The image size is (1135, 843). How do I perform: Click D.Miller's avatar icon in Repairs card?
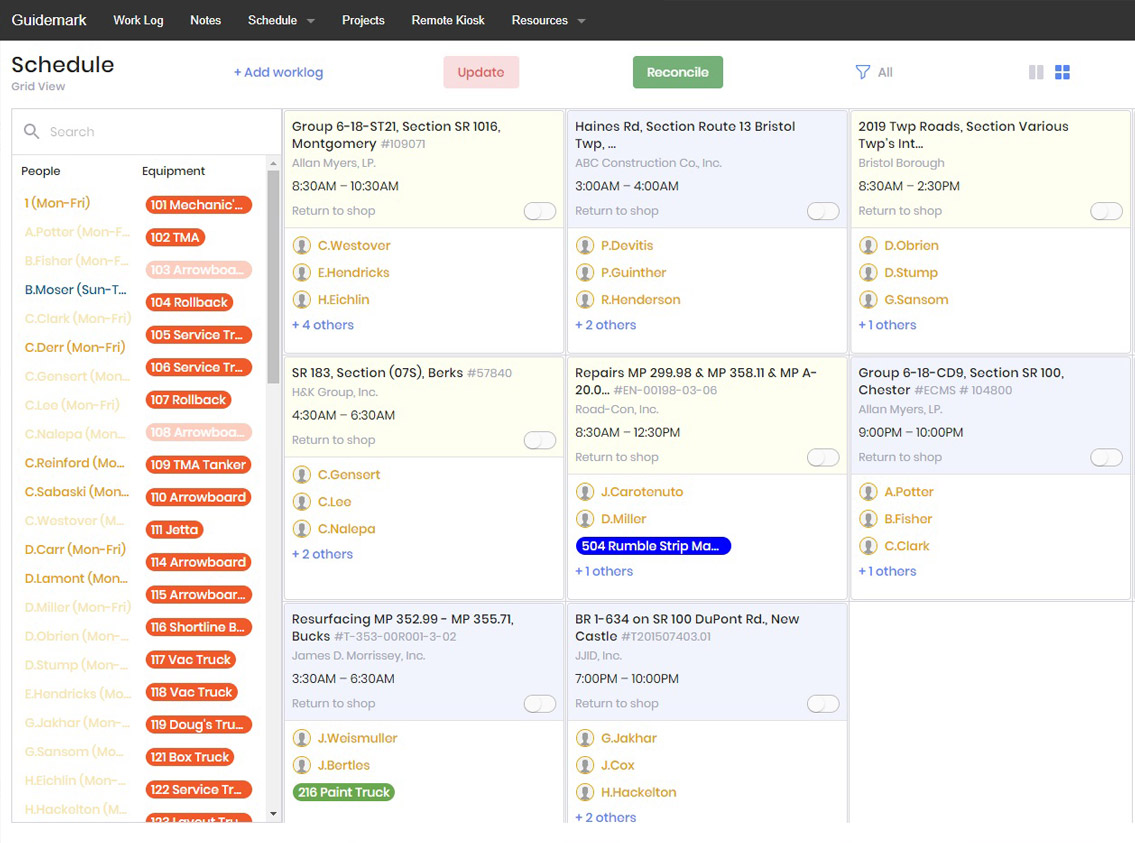coord(584,519)
